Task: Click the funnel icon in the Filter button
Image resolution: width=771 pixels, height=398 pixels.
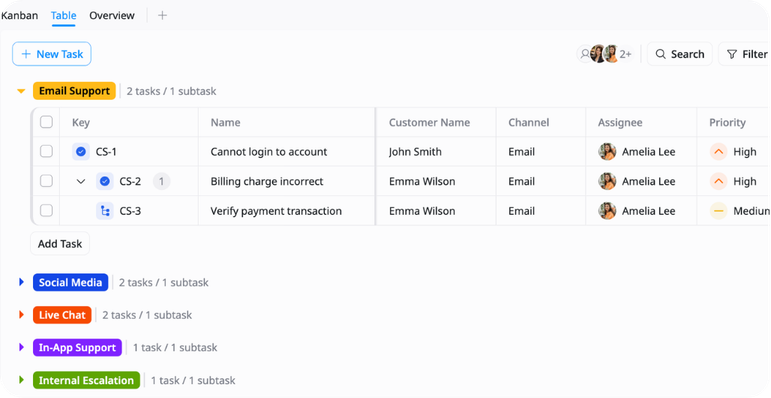Action: click(732, 54)
